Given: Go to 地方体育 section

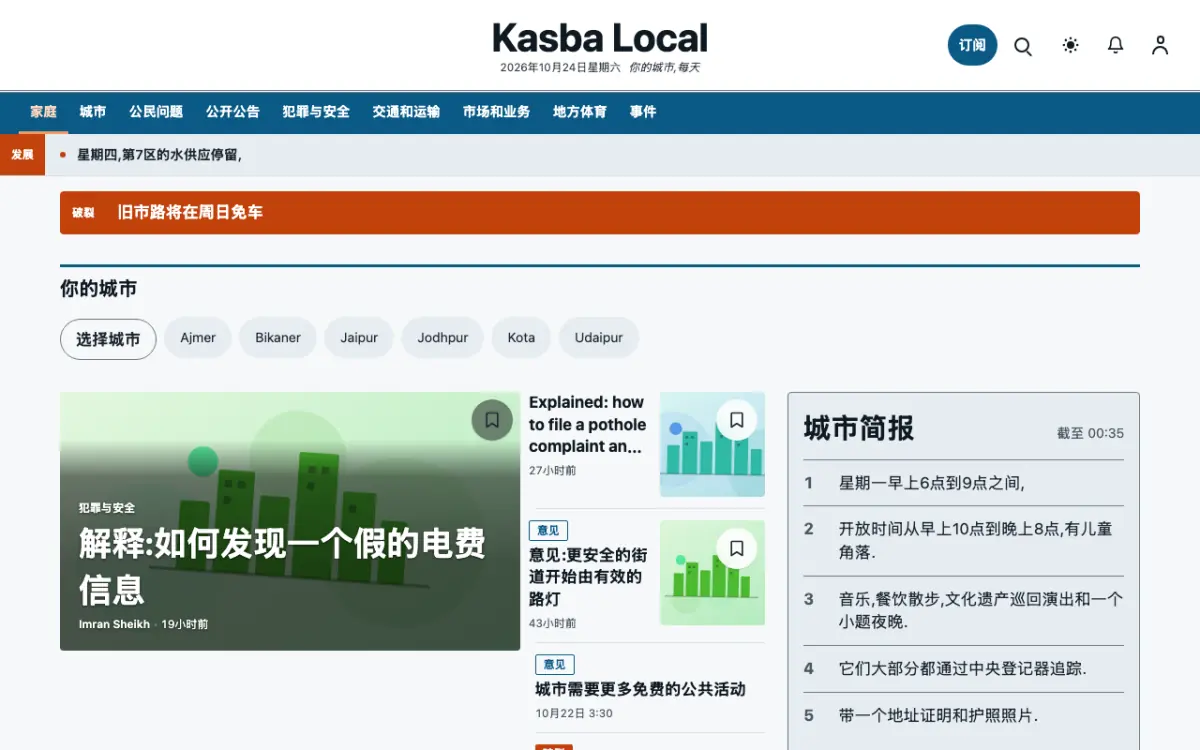Looking at the screenshot, I should coord(580,112).
